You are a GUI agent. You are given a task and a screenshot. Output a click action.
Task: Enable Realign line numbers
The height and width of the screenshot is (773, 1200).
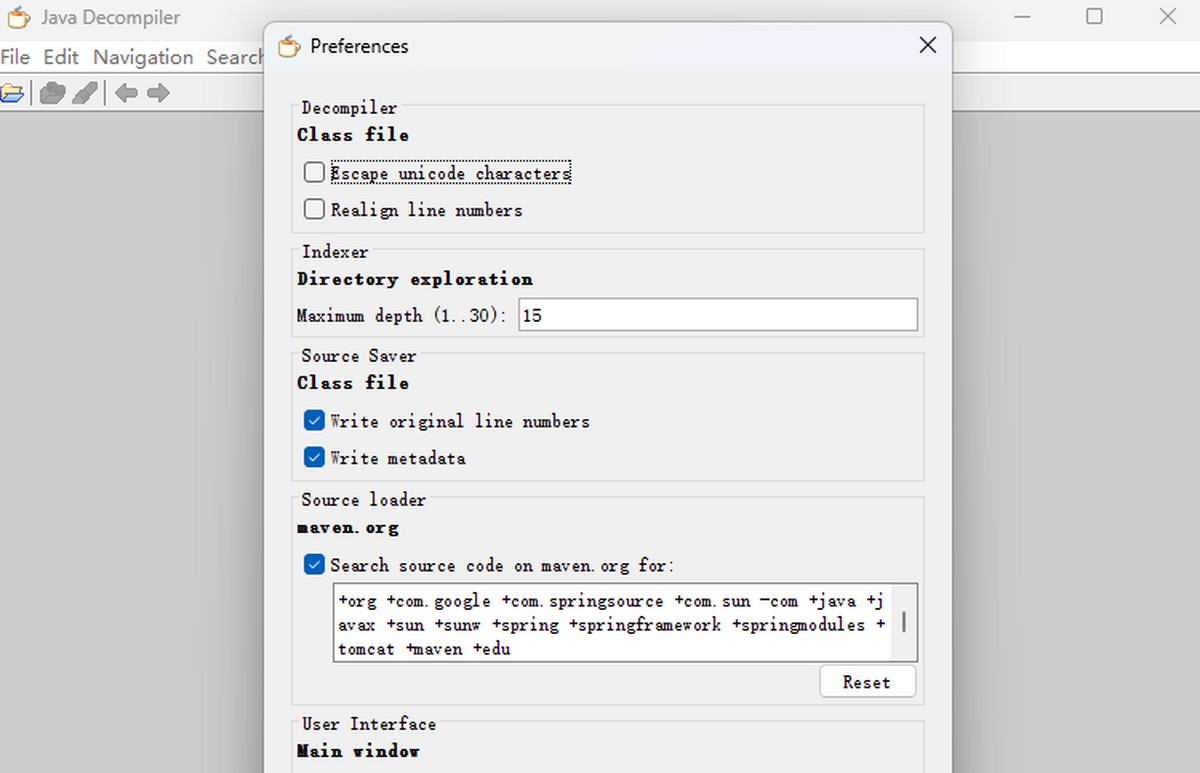click(313, 208)
